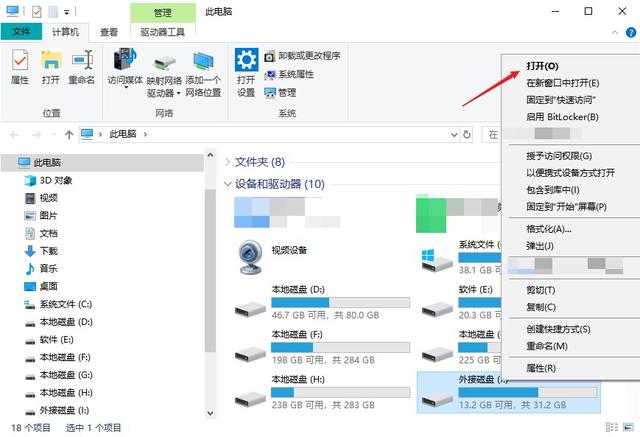Click the Back navigation arrow

pyautogui.click(x=15, y=135)
